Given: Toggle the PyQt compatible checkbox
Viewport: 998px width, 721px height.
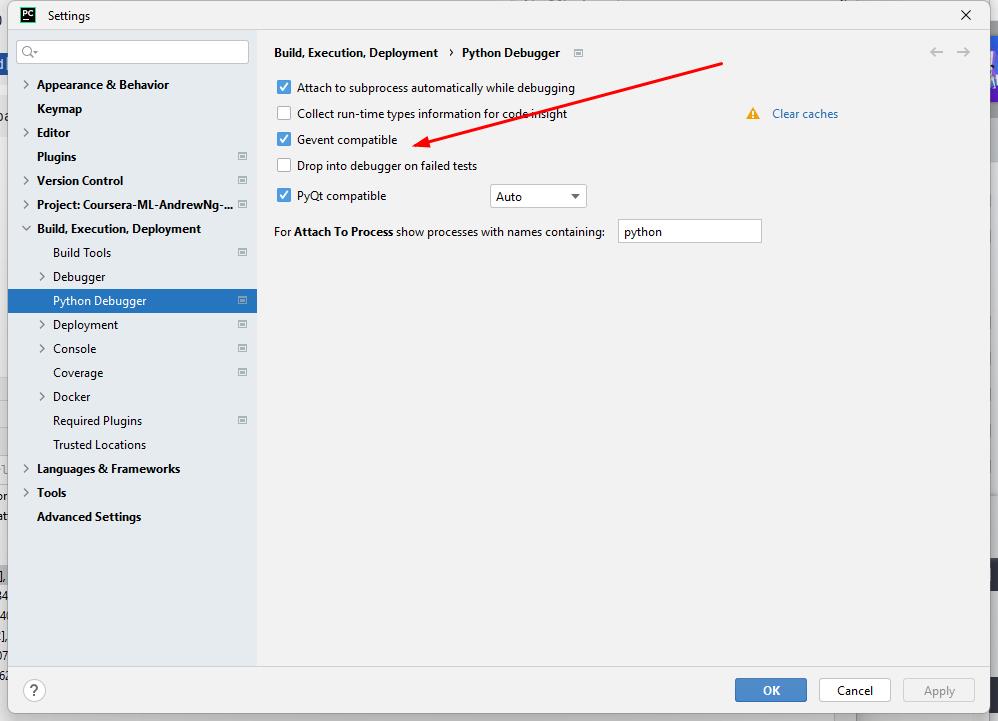Looking at the screenshot, I should click(x=284, y=195).
